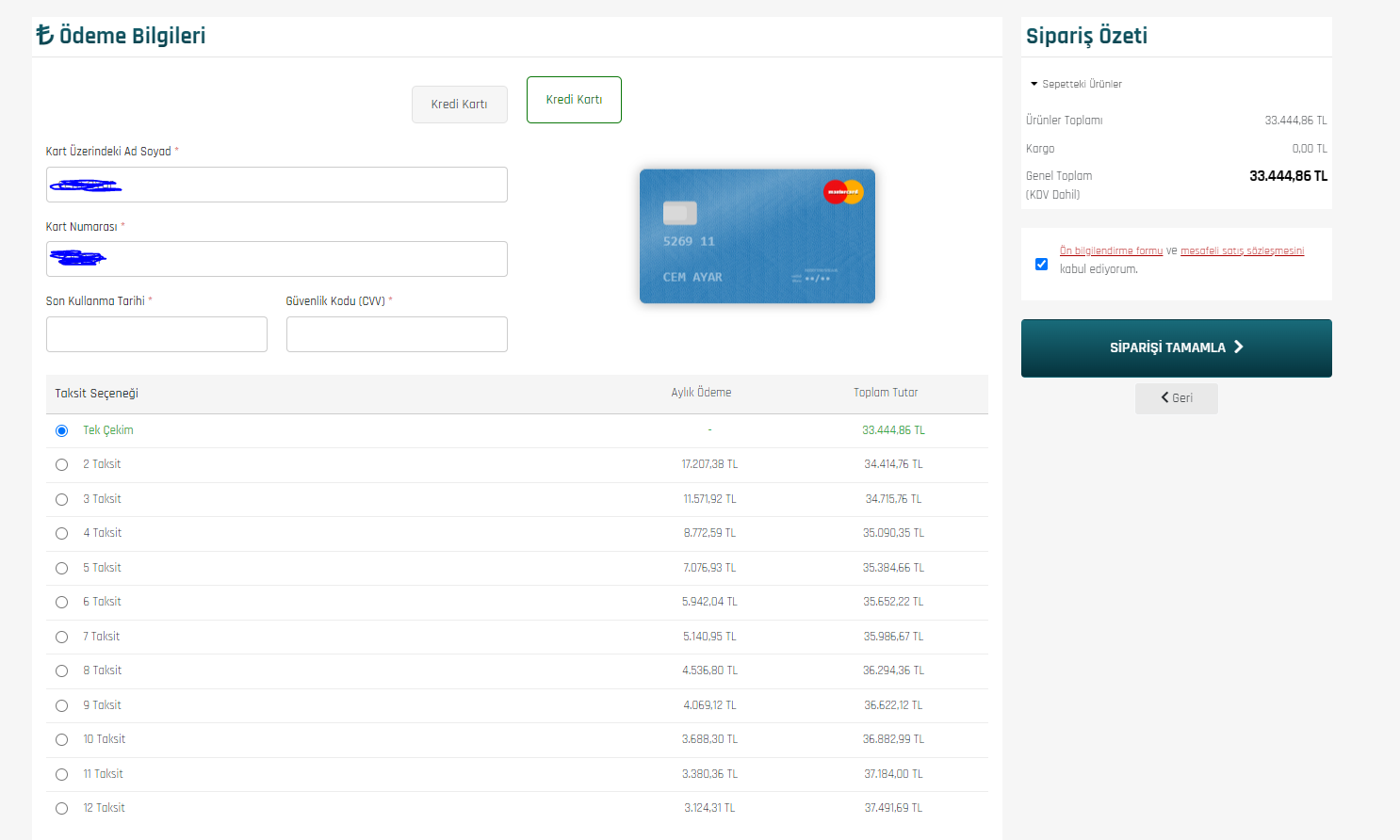Click the bold Genel Toplam 33.444,86 TL amount
The width and height of the screenshot is (1400, 840).
1288,176
